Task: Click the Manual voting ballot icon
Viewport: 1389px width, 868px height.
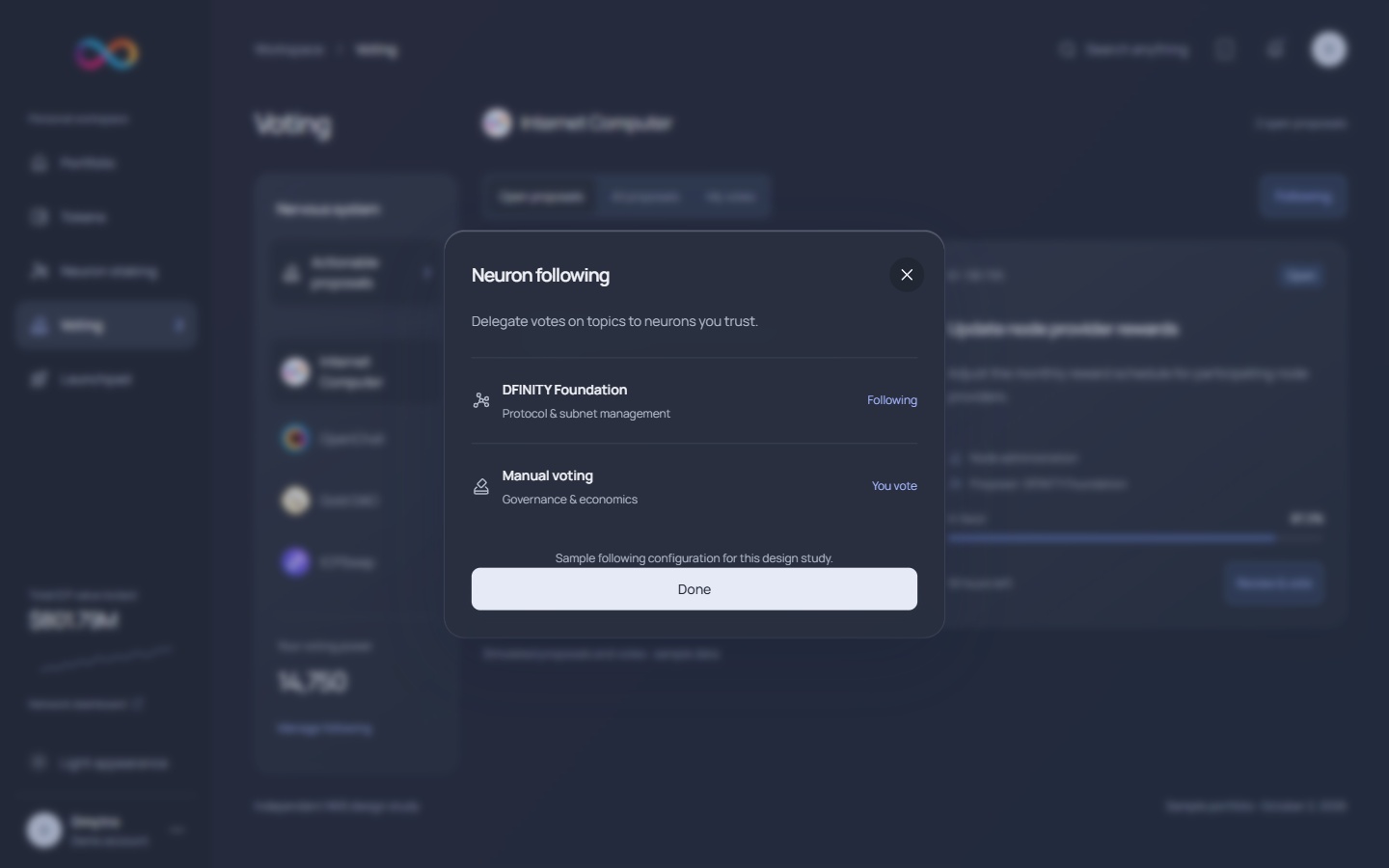Action: 481,486
